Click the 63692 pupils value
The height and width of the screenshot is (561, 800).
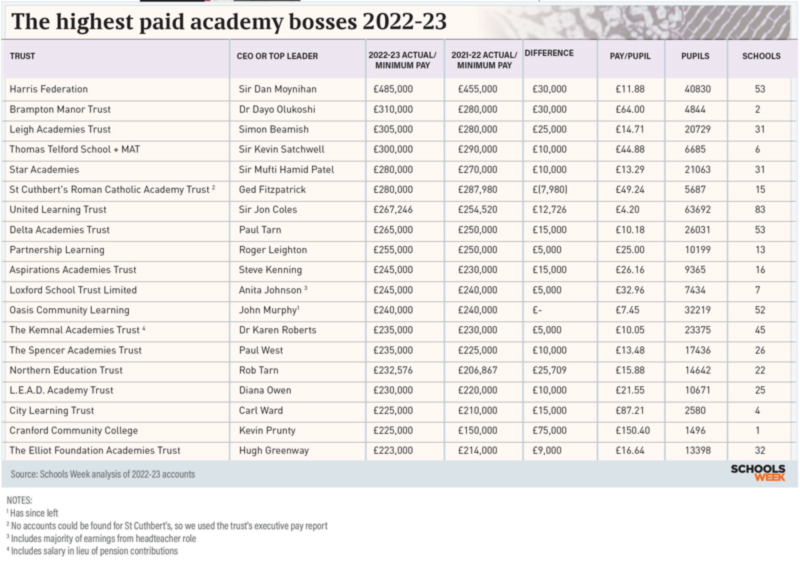(x=697, y=210)
